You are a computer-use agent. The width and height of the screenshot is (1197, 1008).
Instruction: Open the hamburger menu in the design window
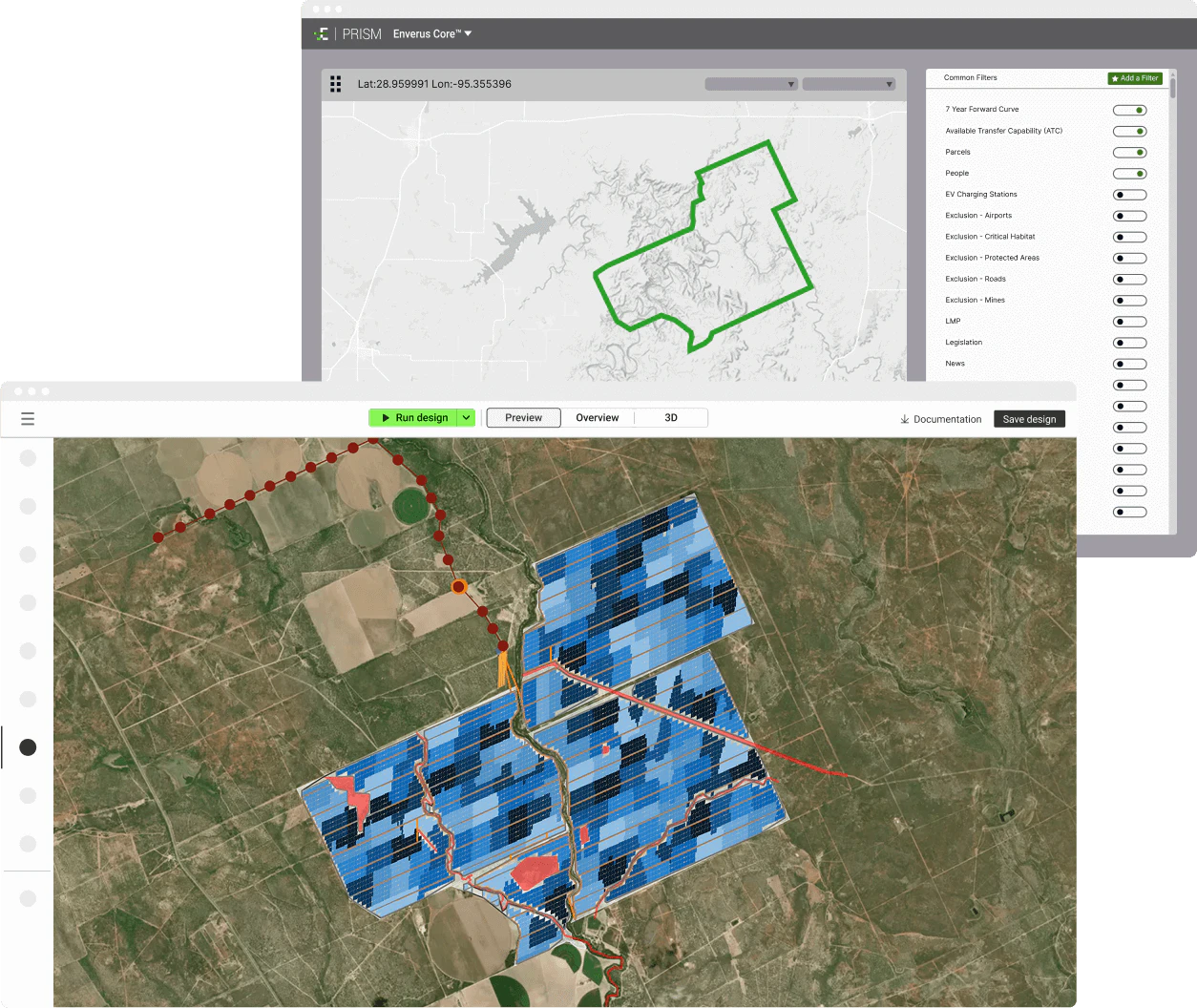click(28, 418)
